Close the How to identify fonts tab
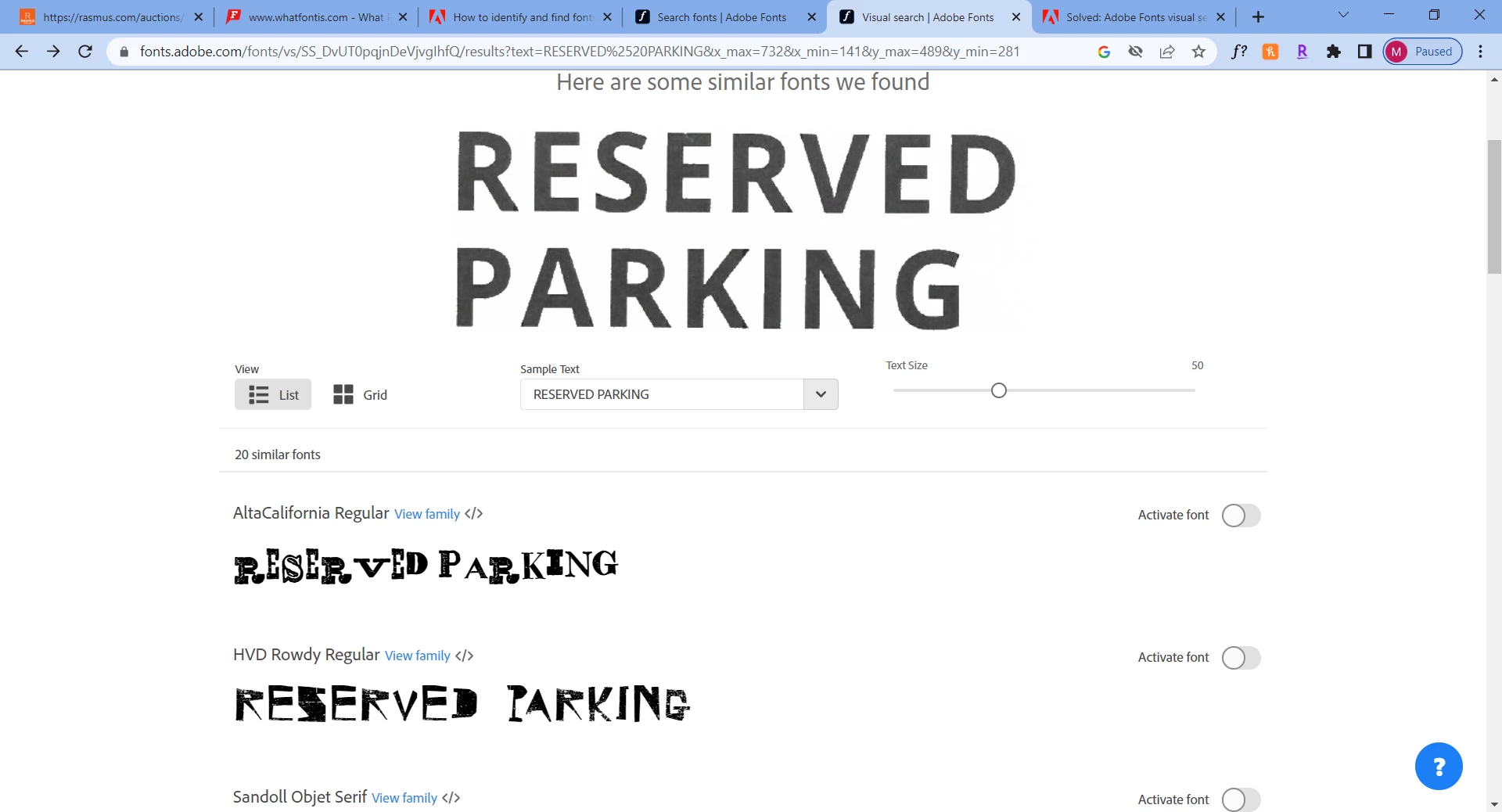1502x812 pixels. pyautogui.click(x=607, y=16)
